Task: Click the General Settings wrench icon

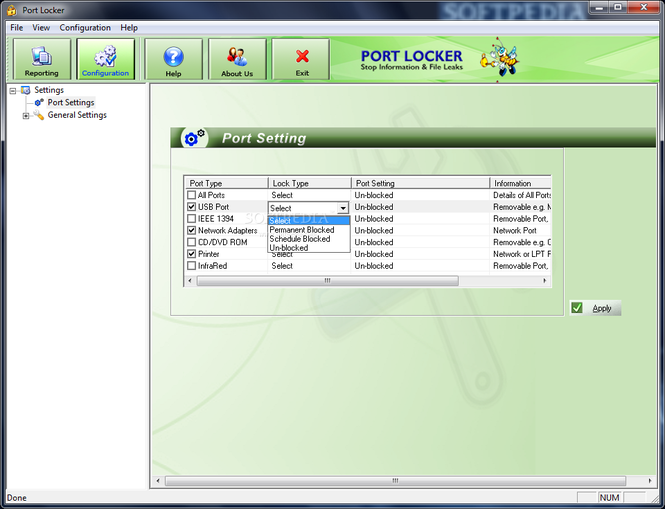Action: click(x=39, y=115)
